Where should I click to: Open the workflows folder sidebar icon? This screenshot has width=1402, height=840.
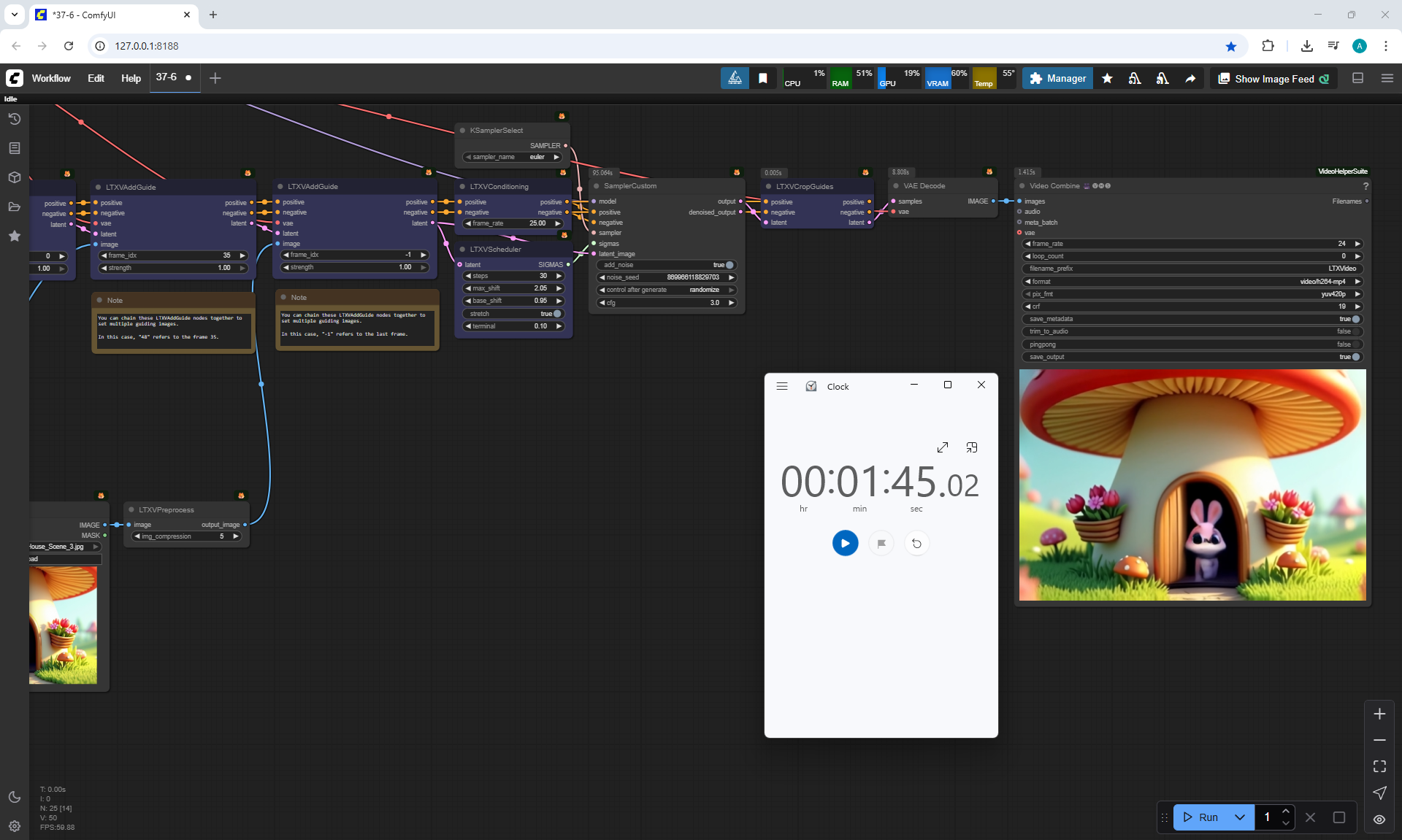click(14, 207)
